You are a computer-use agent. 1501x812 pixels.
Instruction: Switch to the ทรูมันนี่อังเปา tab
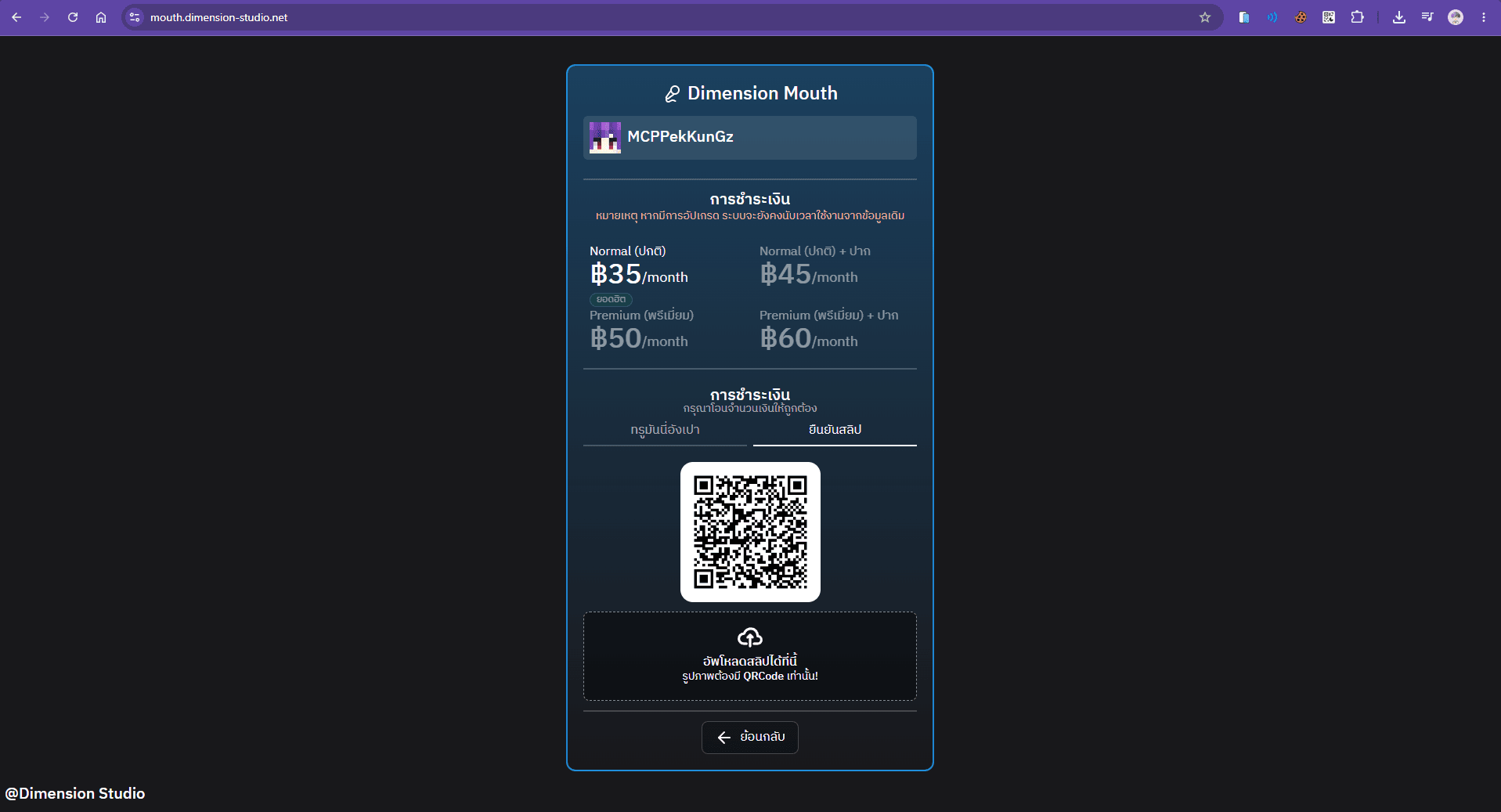point(666,430)
